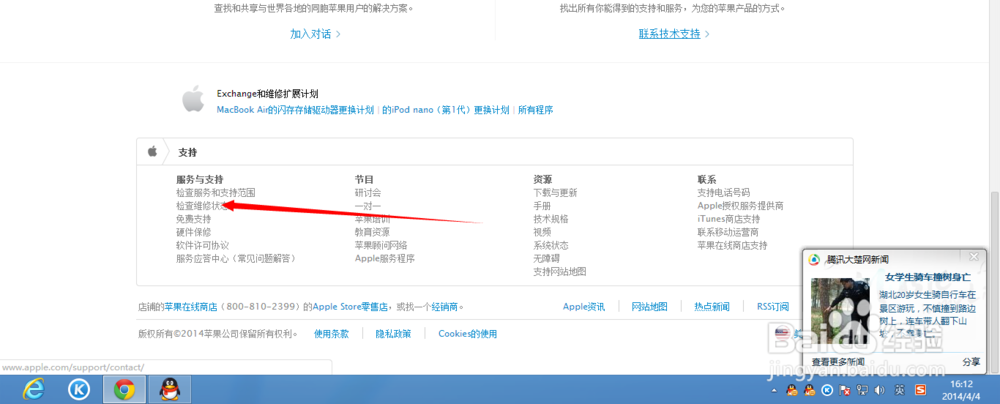Open the 网站地图 footer link
1000x404 pixels.
tap(649, 307)
